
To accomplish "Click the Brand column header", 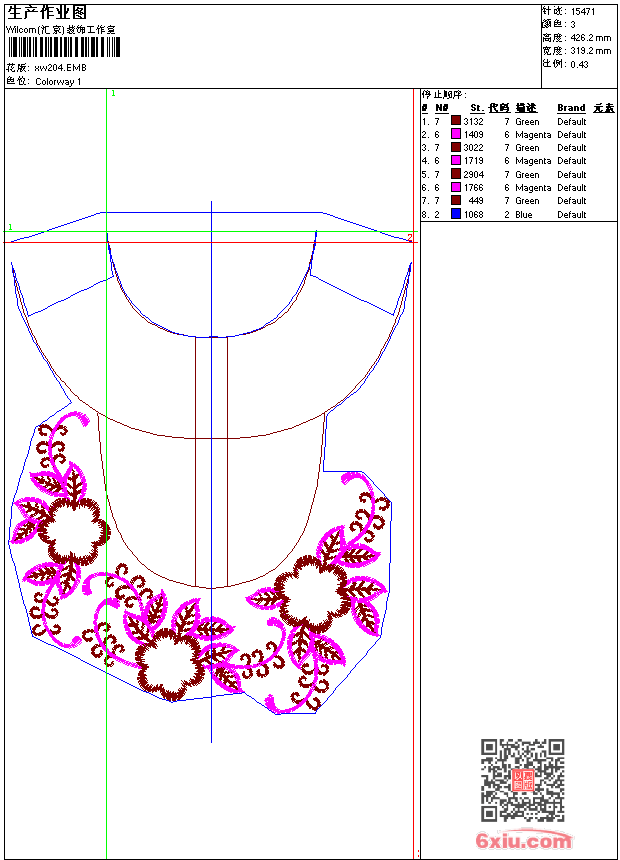I will [x=571, y=108].
